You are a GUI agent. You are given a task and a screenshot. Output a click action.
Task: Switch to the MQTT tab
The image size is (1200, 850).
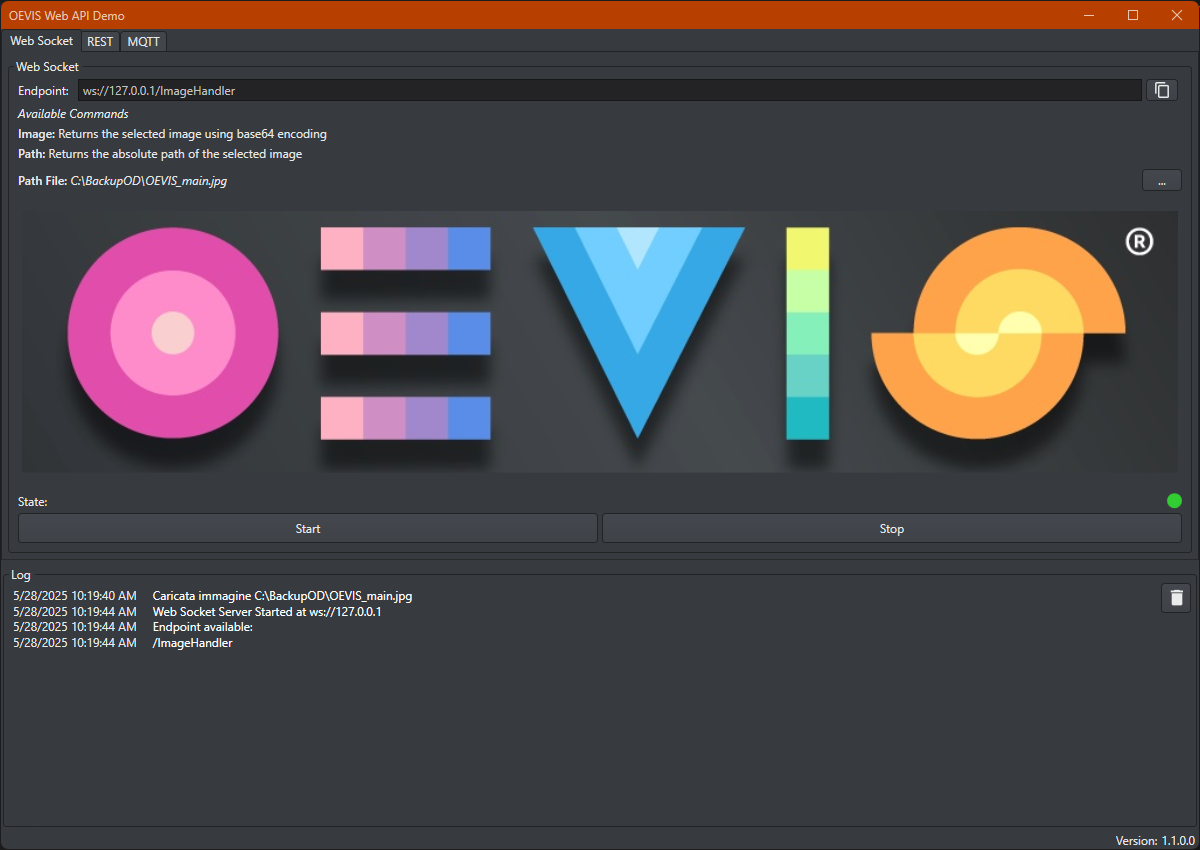tap(144, 42)
